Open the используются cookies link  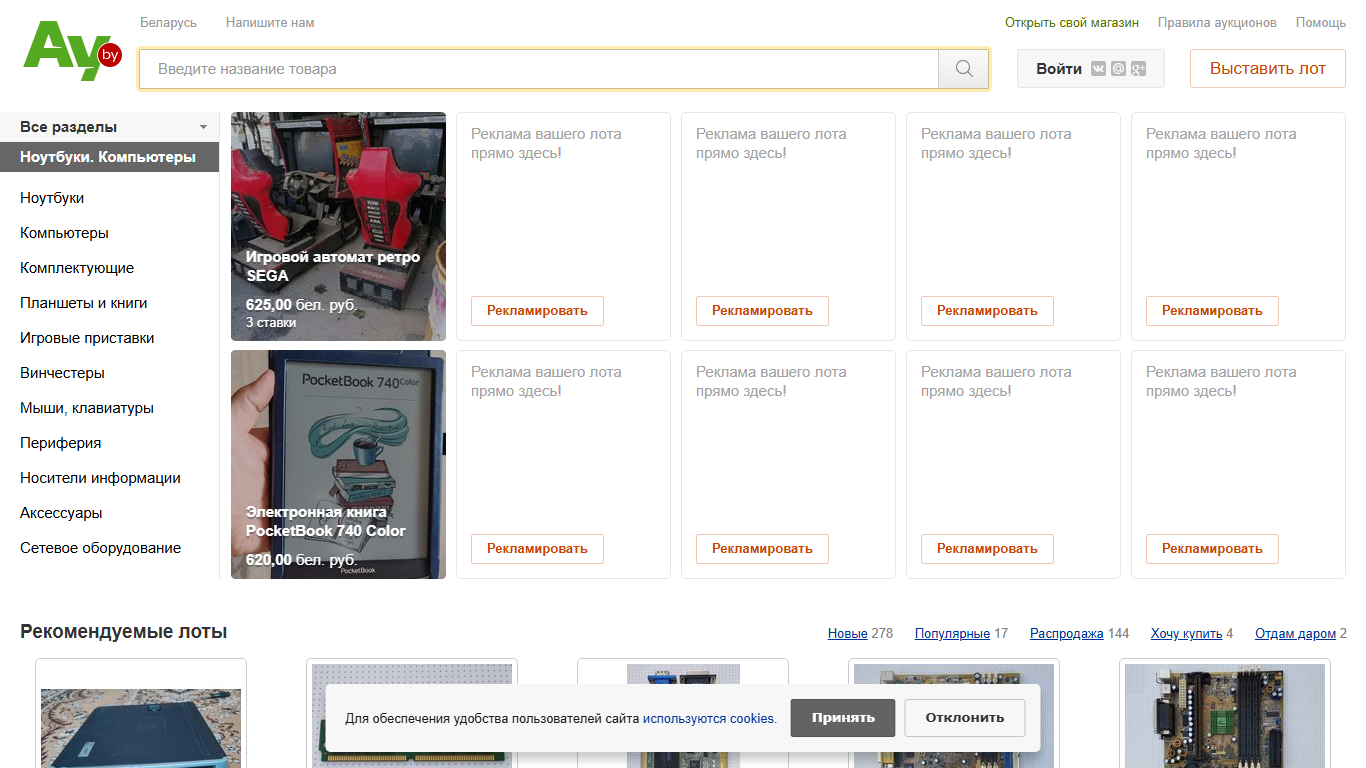click(708, 718)
